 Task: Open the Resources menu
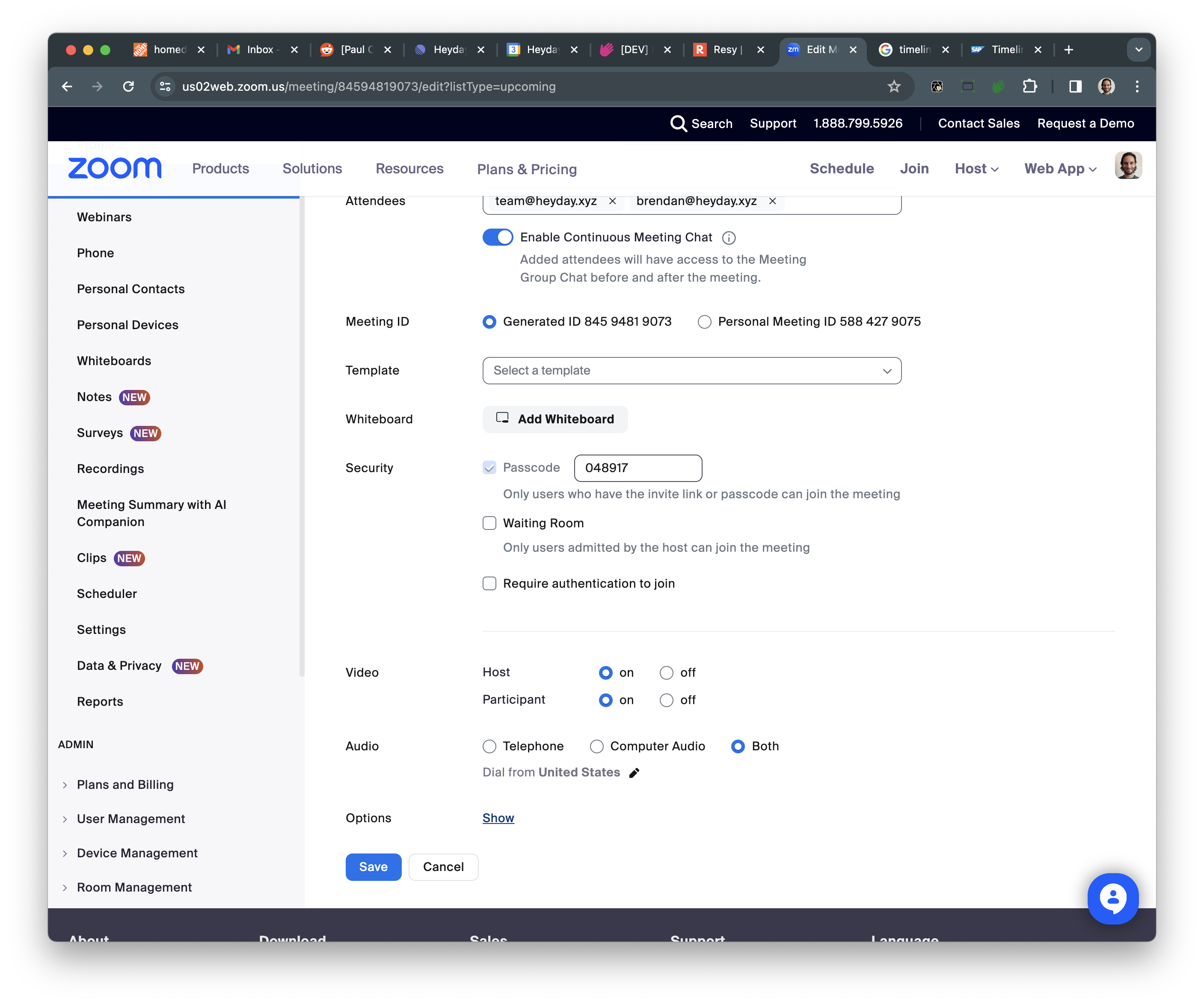[409, 169]
